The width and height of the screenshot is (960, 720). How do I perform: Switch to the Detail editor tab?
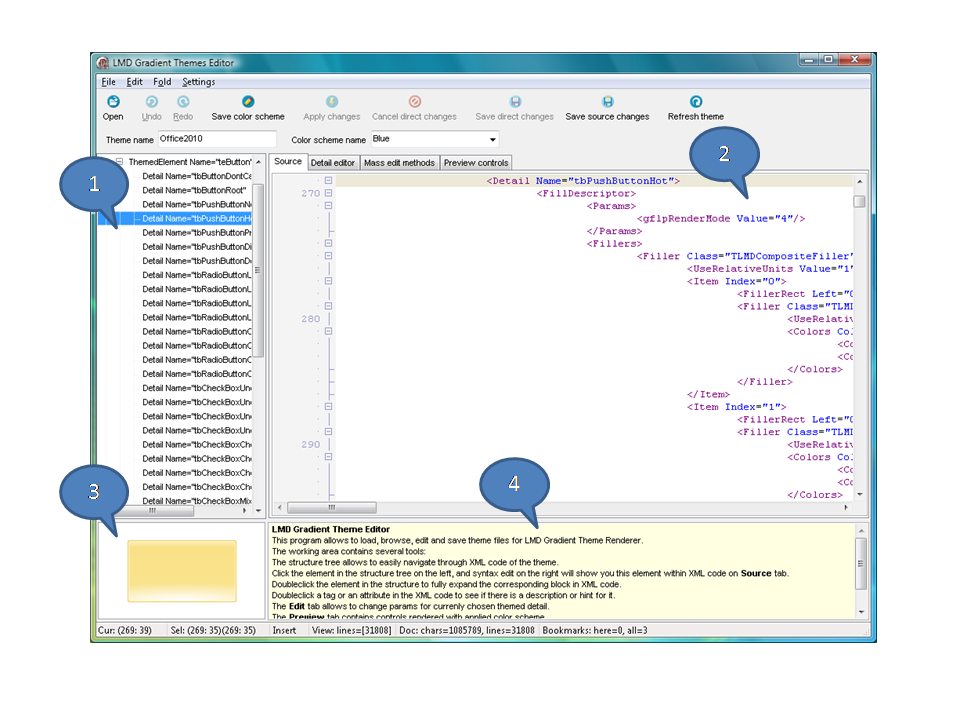333,163
